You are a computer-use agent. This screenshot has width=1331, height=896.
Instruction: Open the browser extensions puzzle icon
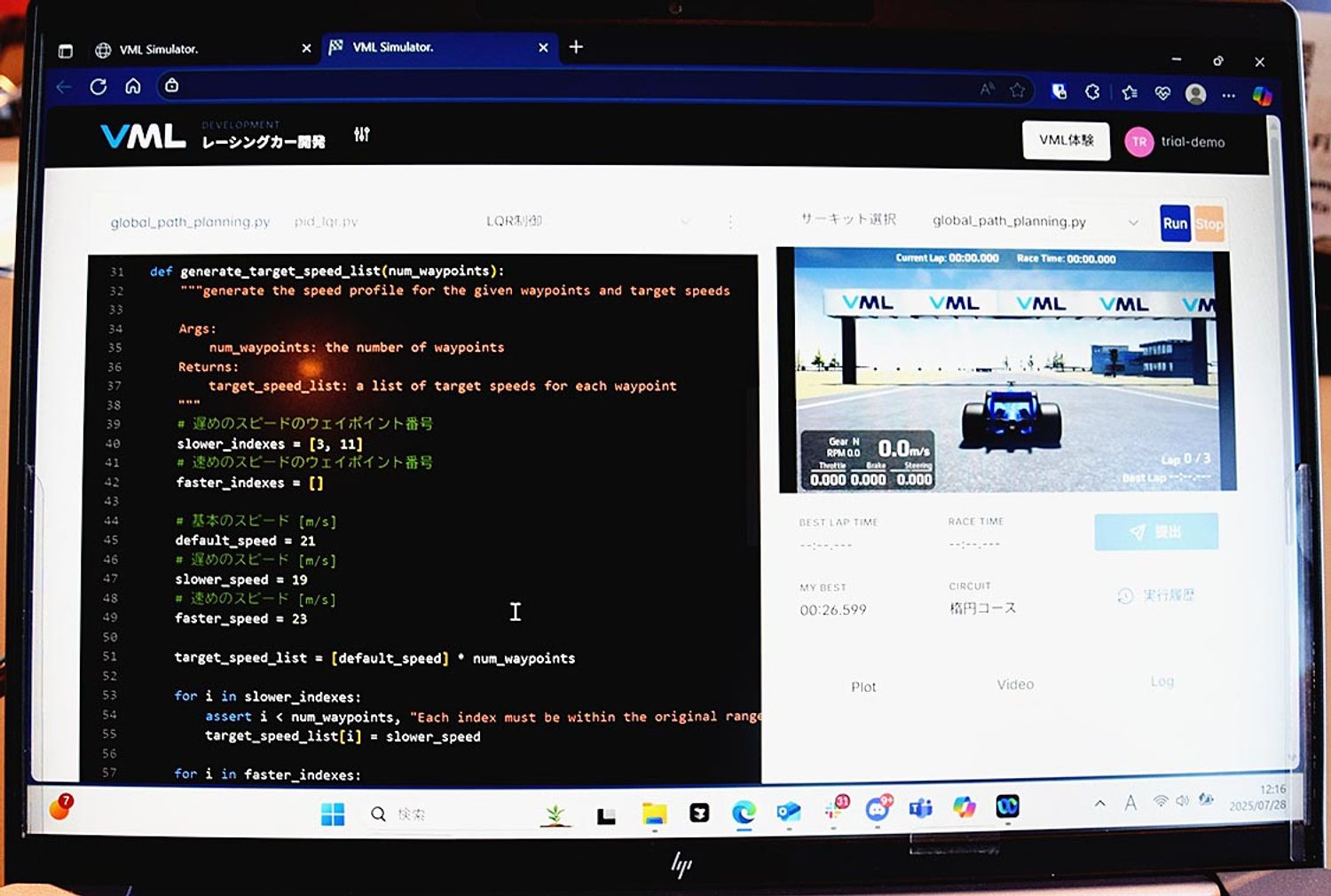click(1092, 91)
